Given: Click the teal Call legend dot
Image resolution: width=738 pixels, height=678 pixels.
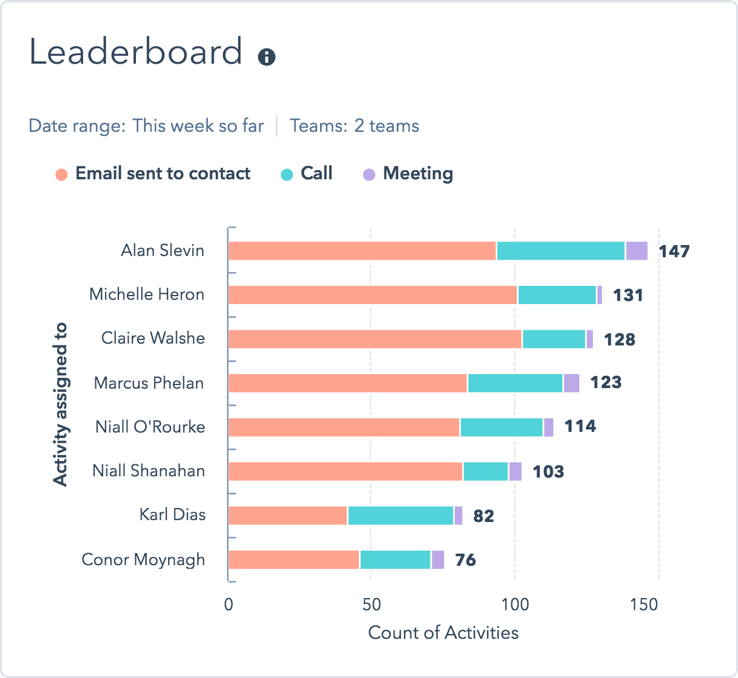Looking at the screenshot, I should click(287, 175).
